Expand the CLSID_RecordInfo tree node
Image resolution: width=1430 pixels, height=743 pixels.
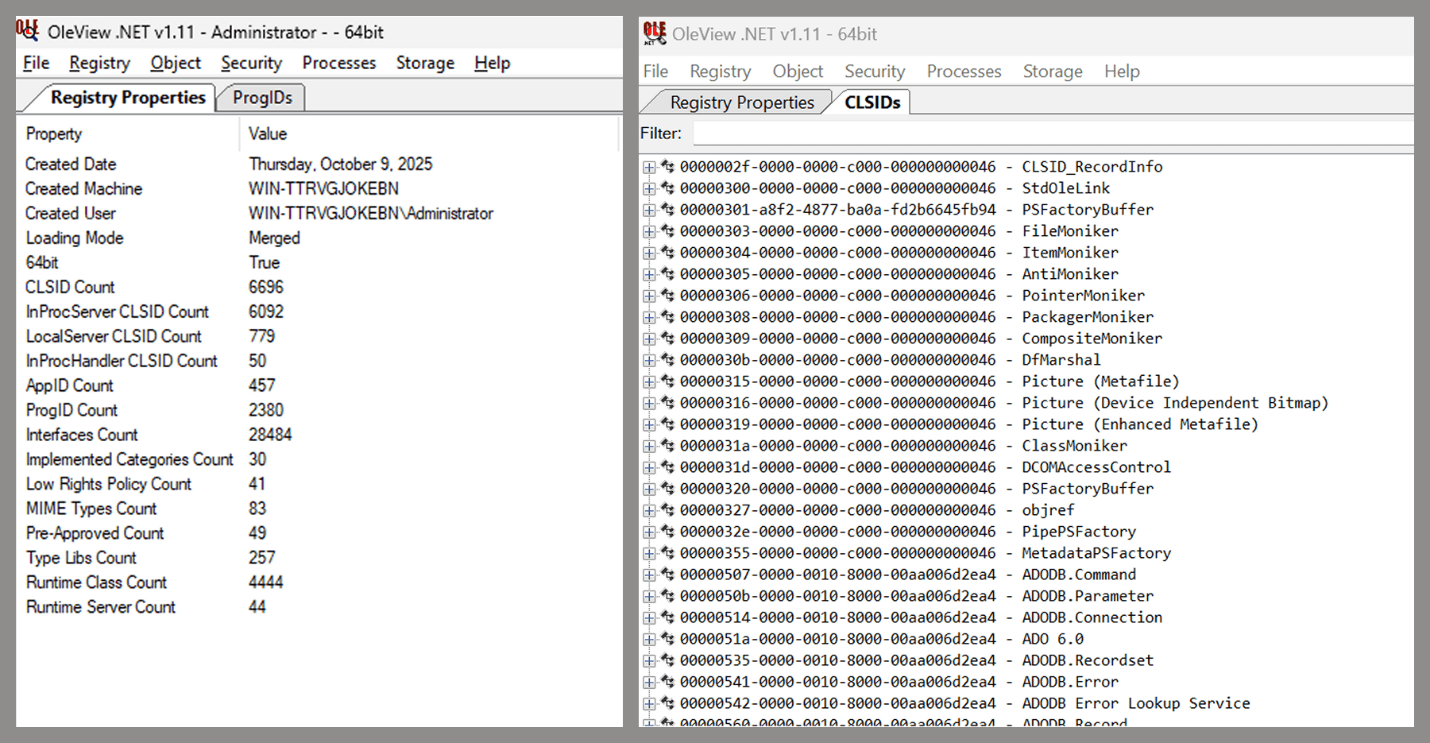[649, 167]
